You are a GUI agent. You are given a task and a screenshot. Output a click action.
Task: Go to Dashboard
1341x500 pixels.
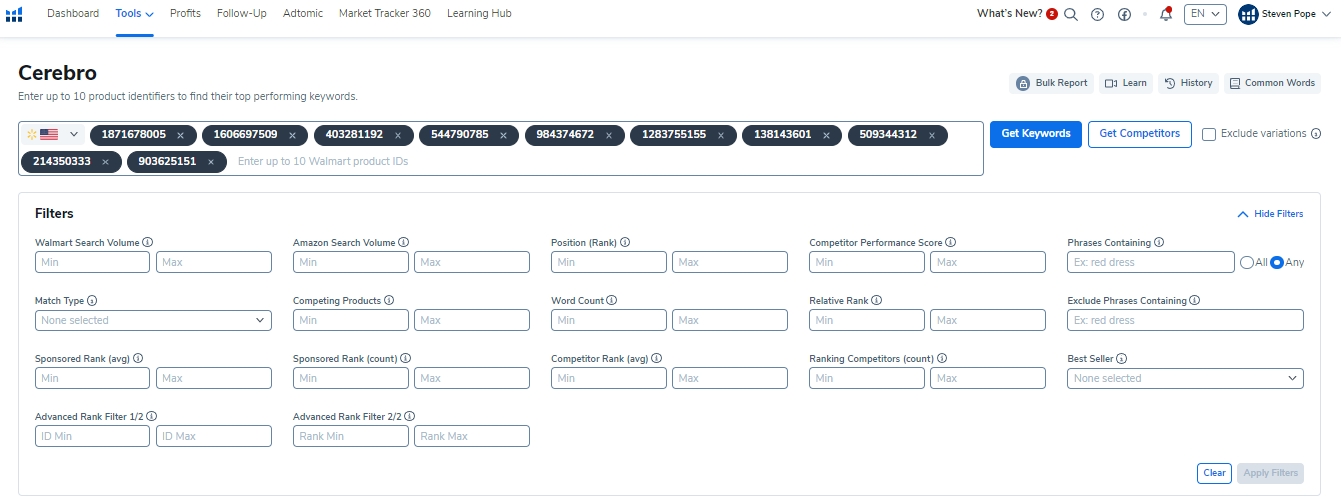click(x=73, y=14)
